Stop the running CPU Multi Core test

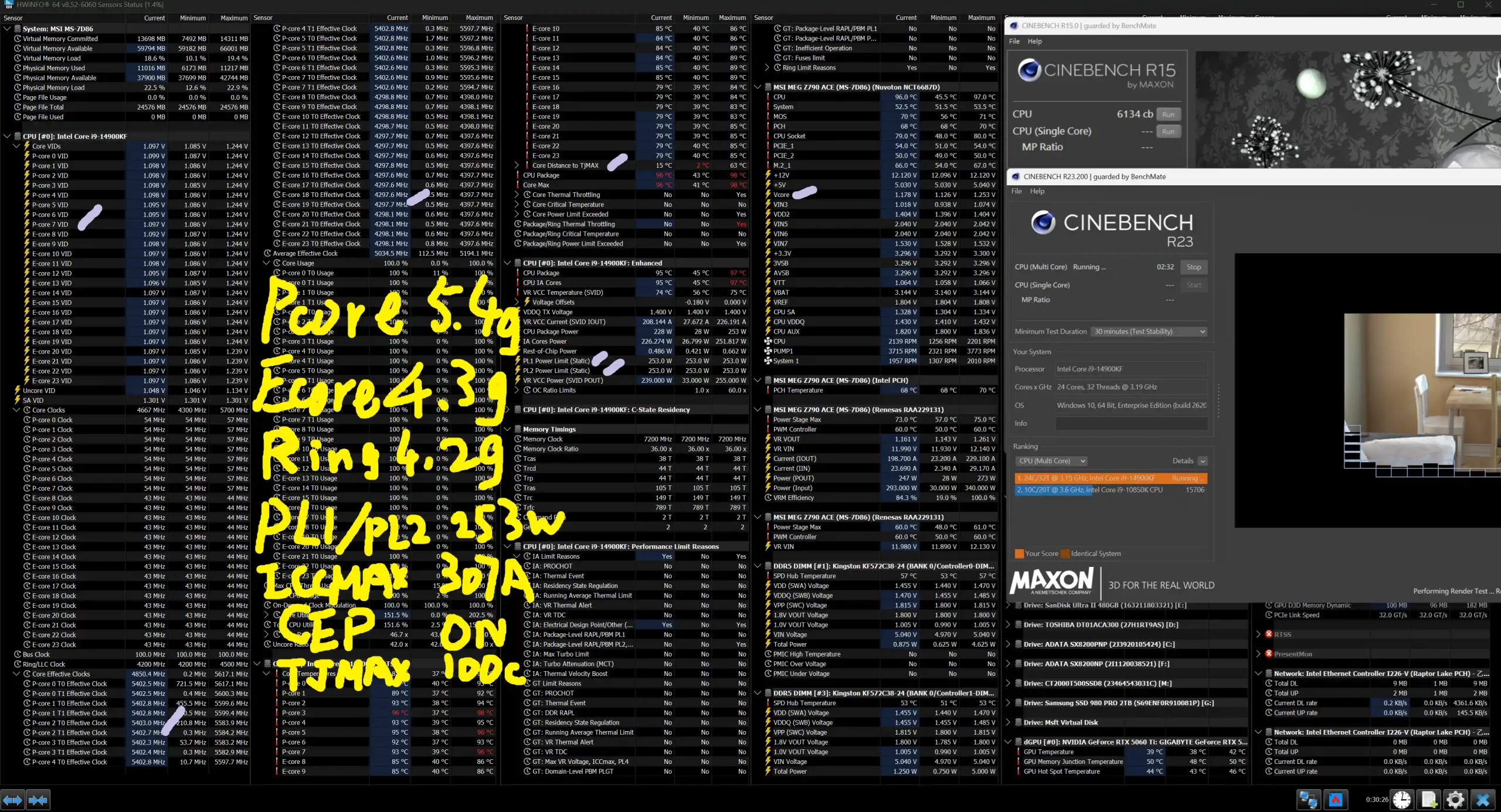click(x=1194, y=267)
